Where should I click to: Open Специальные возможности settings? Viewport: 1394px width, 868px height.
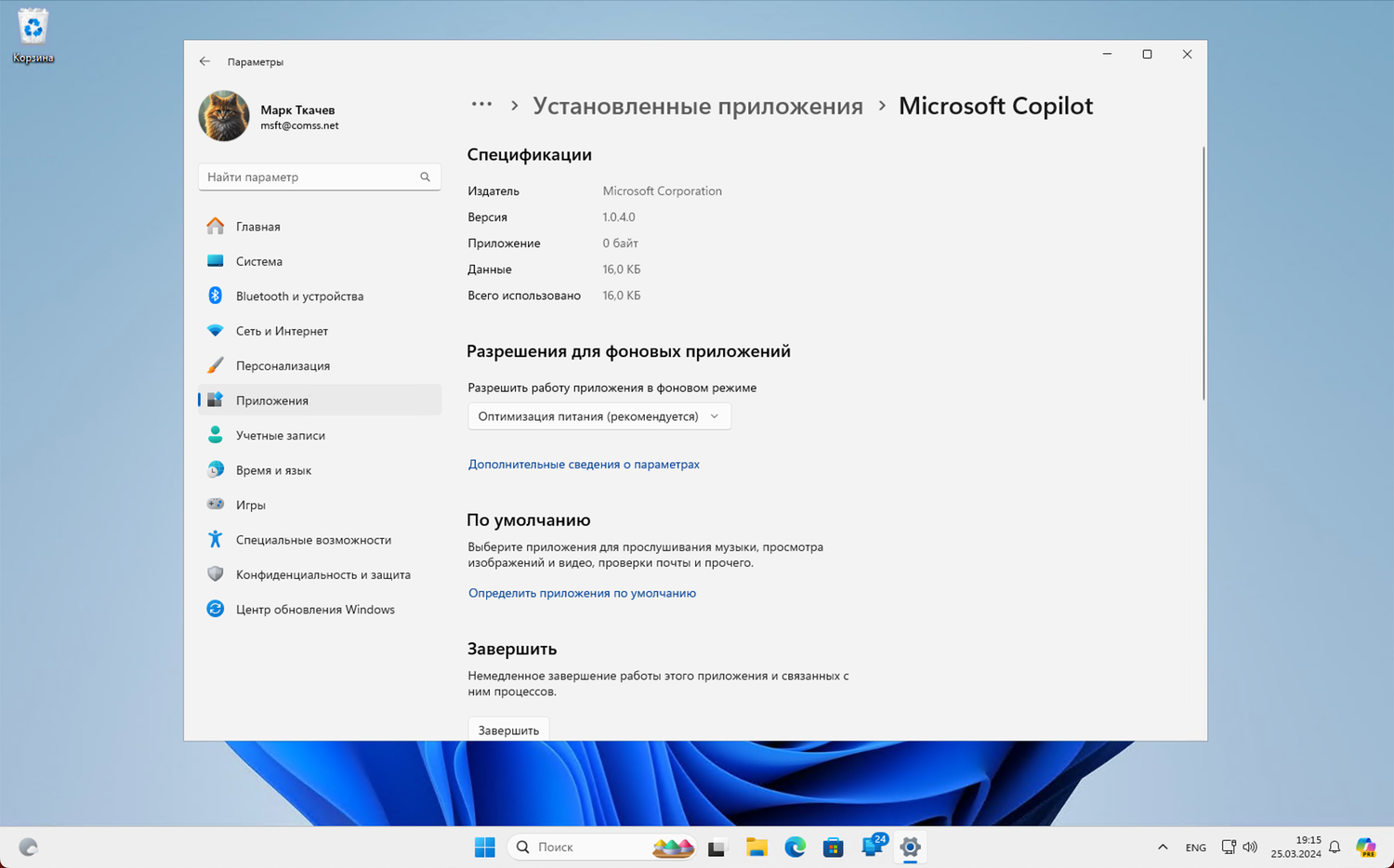click(320, 539)
